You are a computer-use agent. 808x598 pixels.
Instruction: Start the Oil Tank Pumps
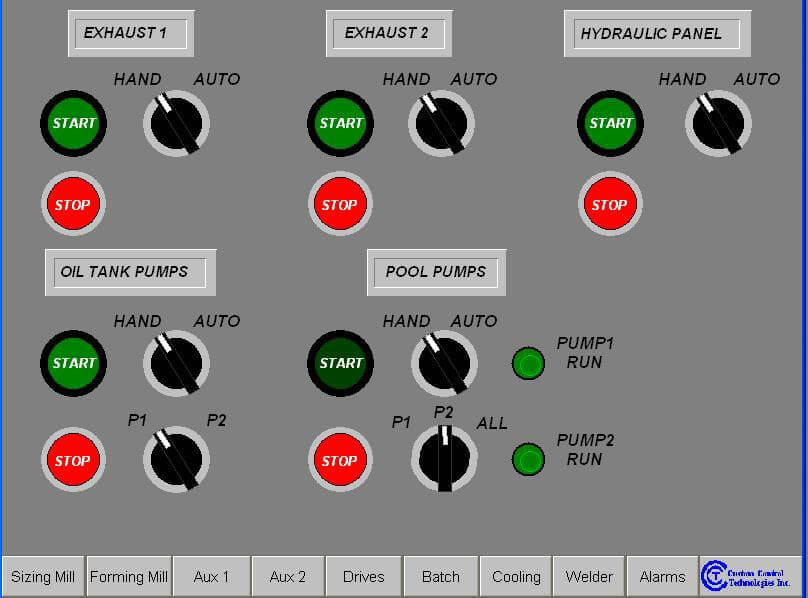(x=73, y=363)
